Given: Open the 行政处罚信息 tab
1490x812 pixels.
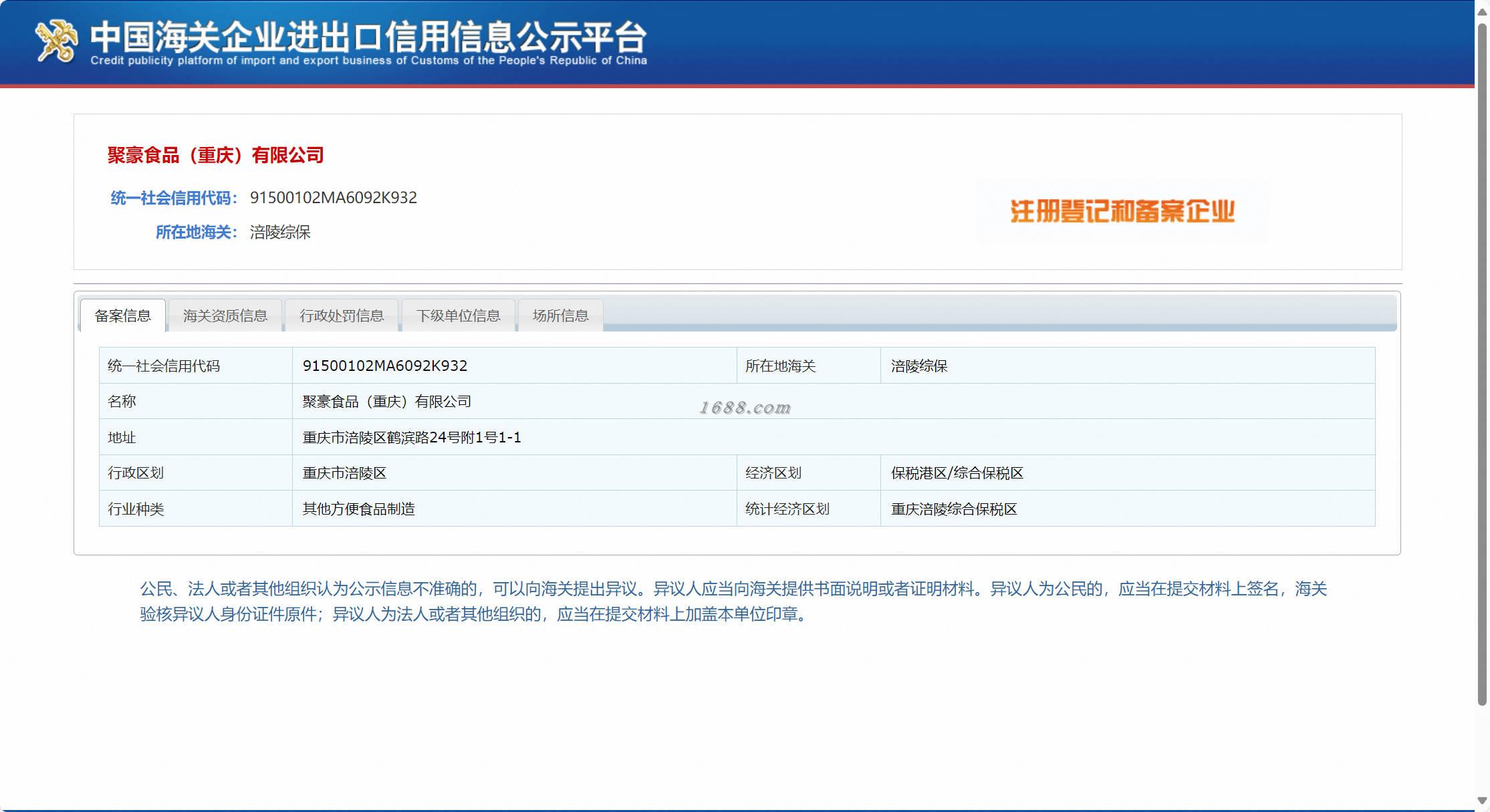Looking at the screenshot, I should point(342,315).
